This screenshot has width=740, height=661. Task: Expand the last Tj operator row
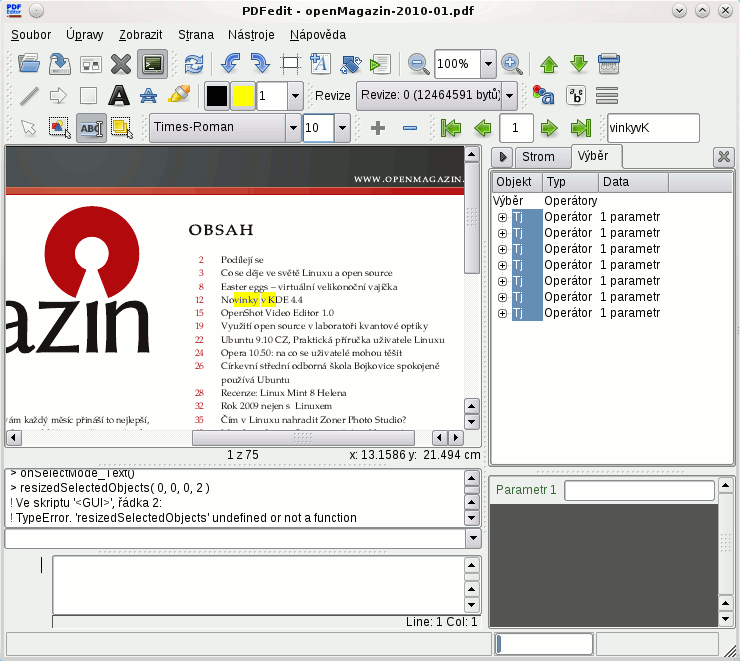click(502, 313)
